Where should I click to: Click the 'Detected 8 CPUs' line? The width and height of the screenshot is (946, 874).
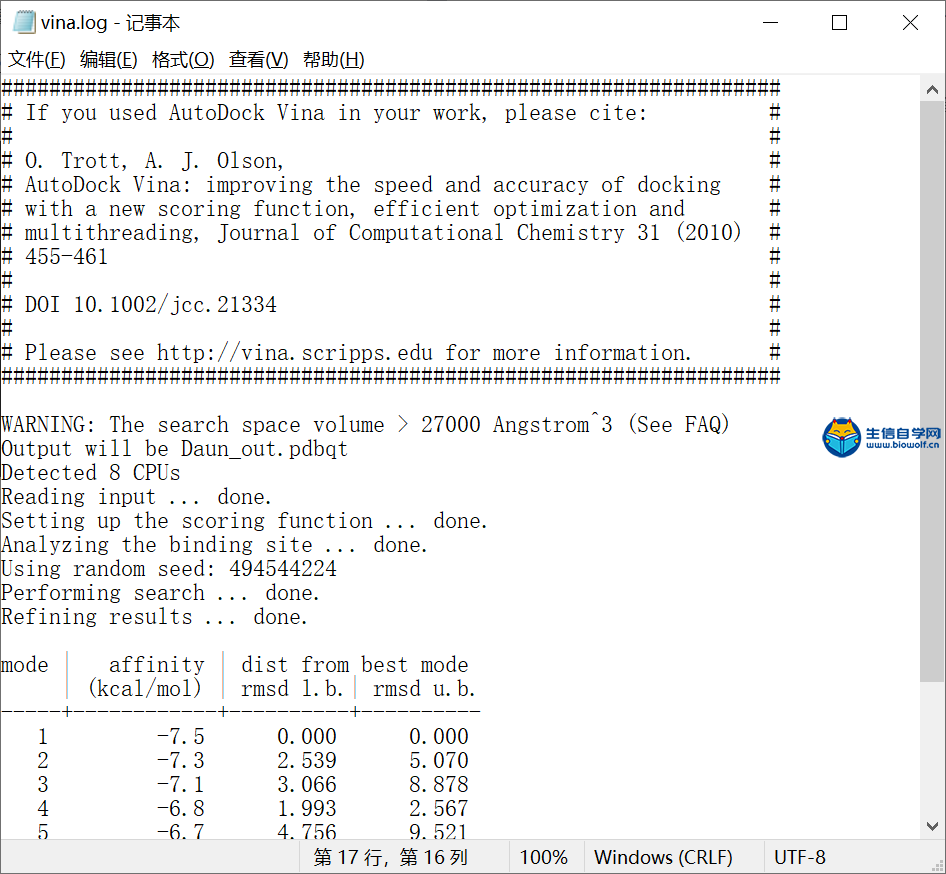point(90,473)
